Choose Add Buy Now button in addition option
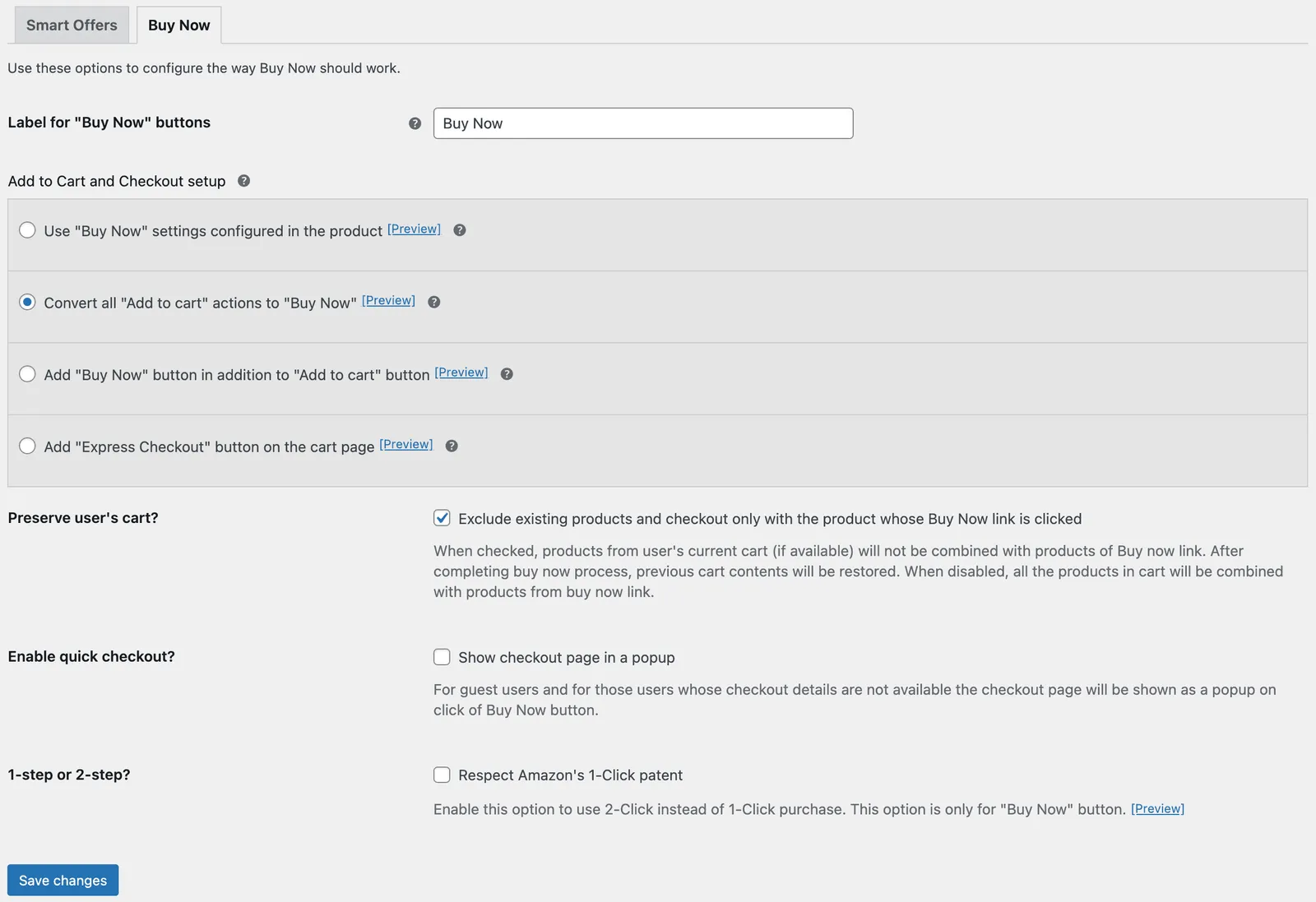Screen dimensions: 1316x902 [x=27, y=374]
